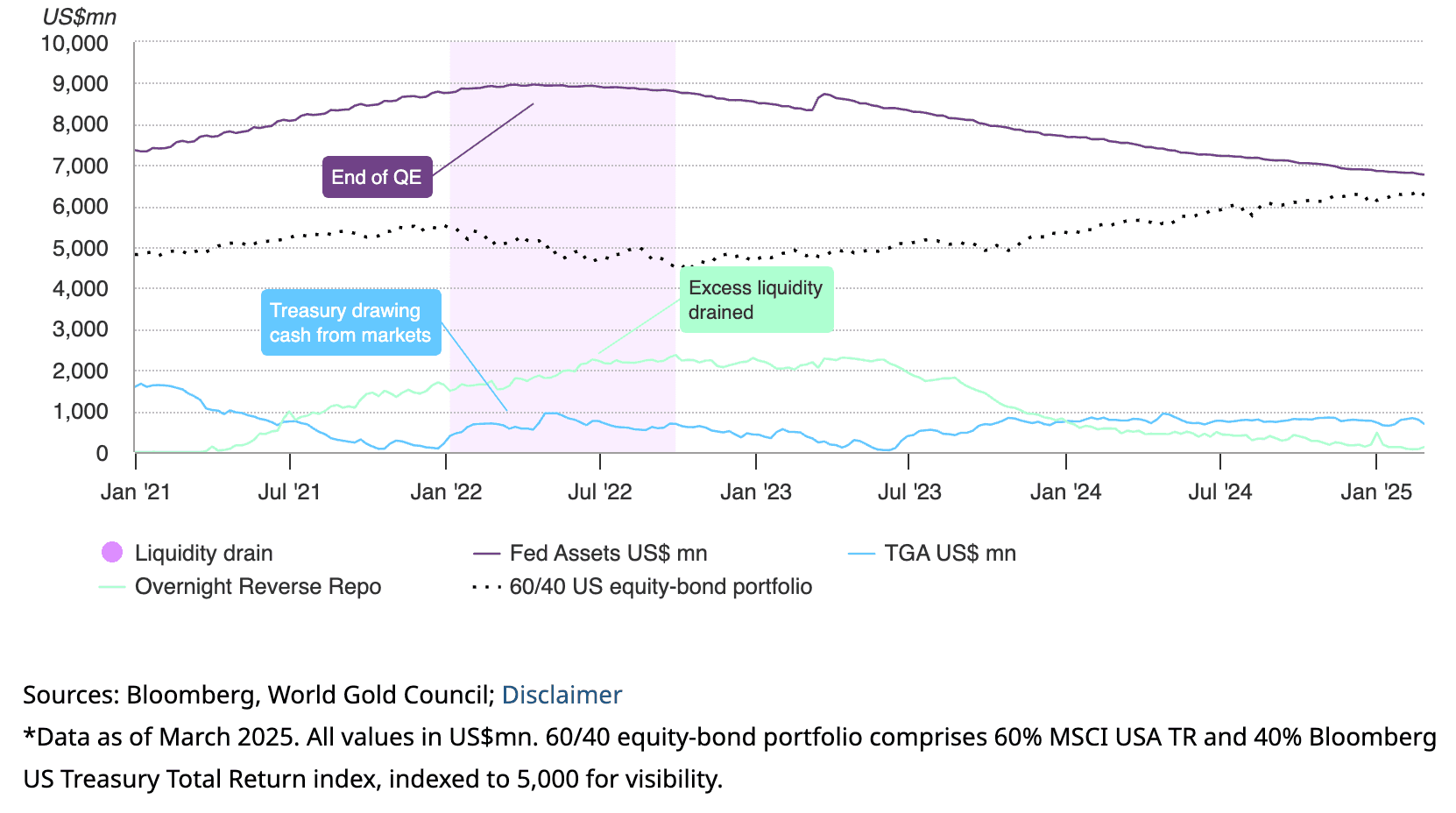
Task: Click the Jan '22 axis marker
Action: [x=446, y=491]
